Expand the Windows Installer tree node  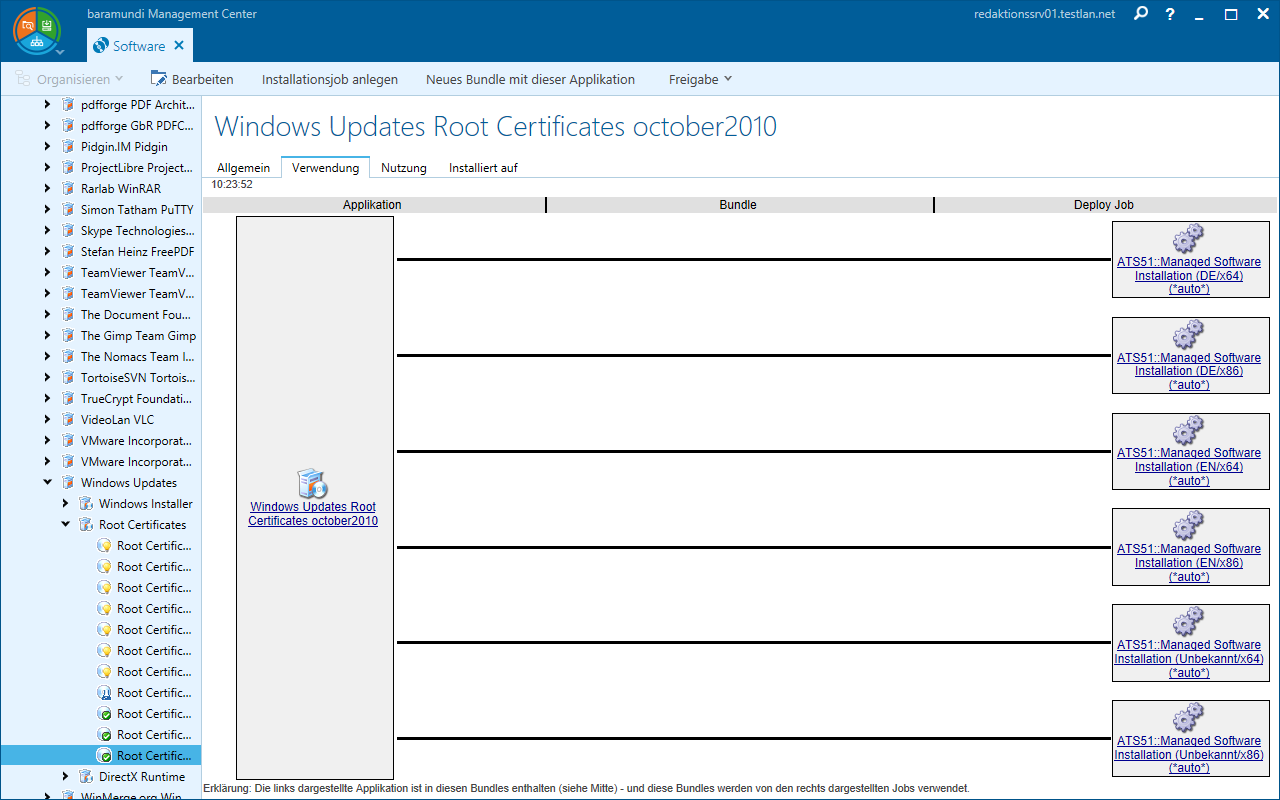coord(66,504)
